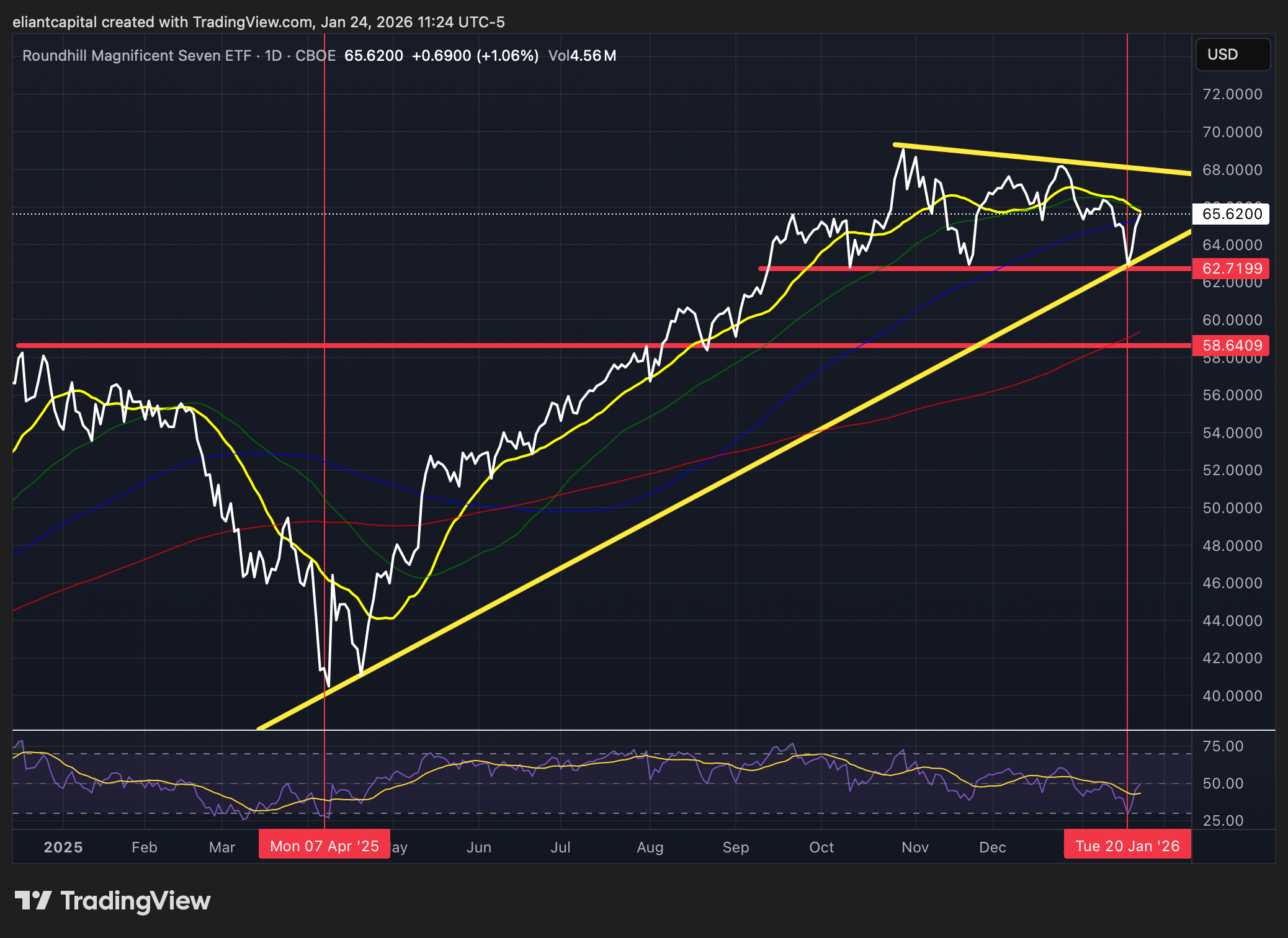This screenshot has height=938, width=1288.
Task: Click the 58.6409 red price label
Action: pyautogui.click(x=1231, y=346)
